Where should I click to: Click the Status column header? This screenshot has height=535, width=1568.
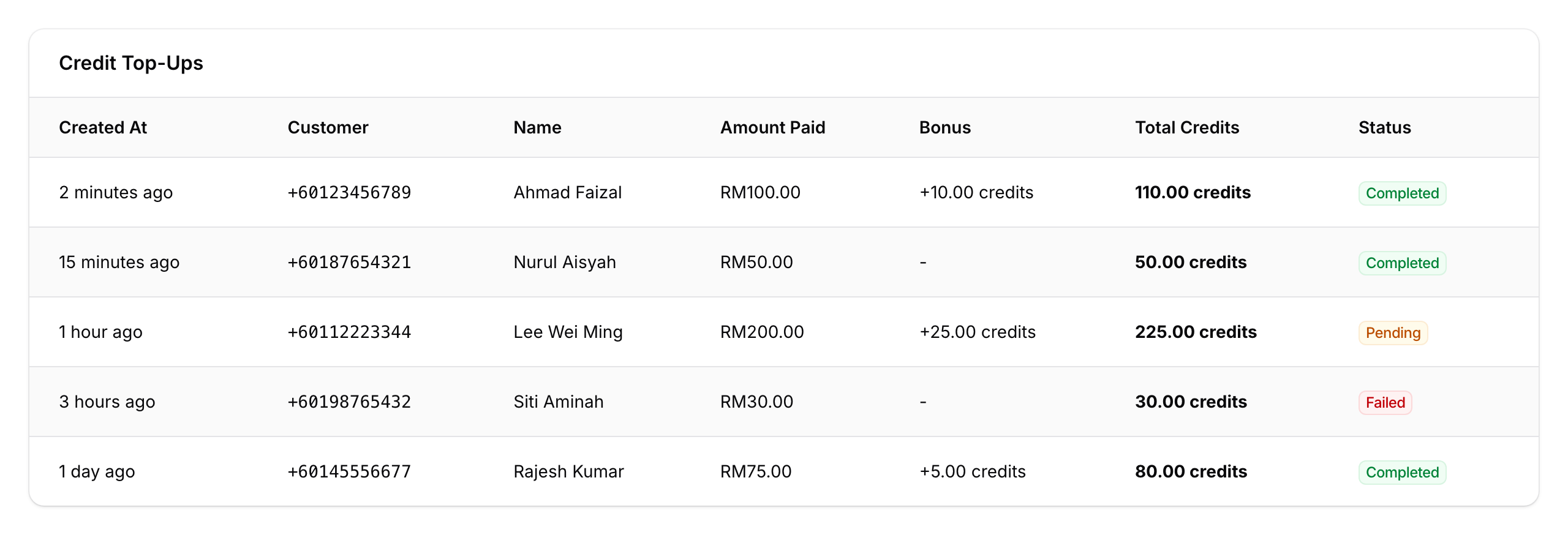[1384, 127]
